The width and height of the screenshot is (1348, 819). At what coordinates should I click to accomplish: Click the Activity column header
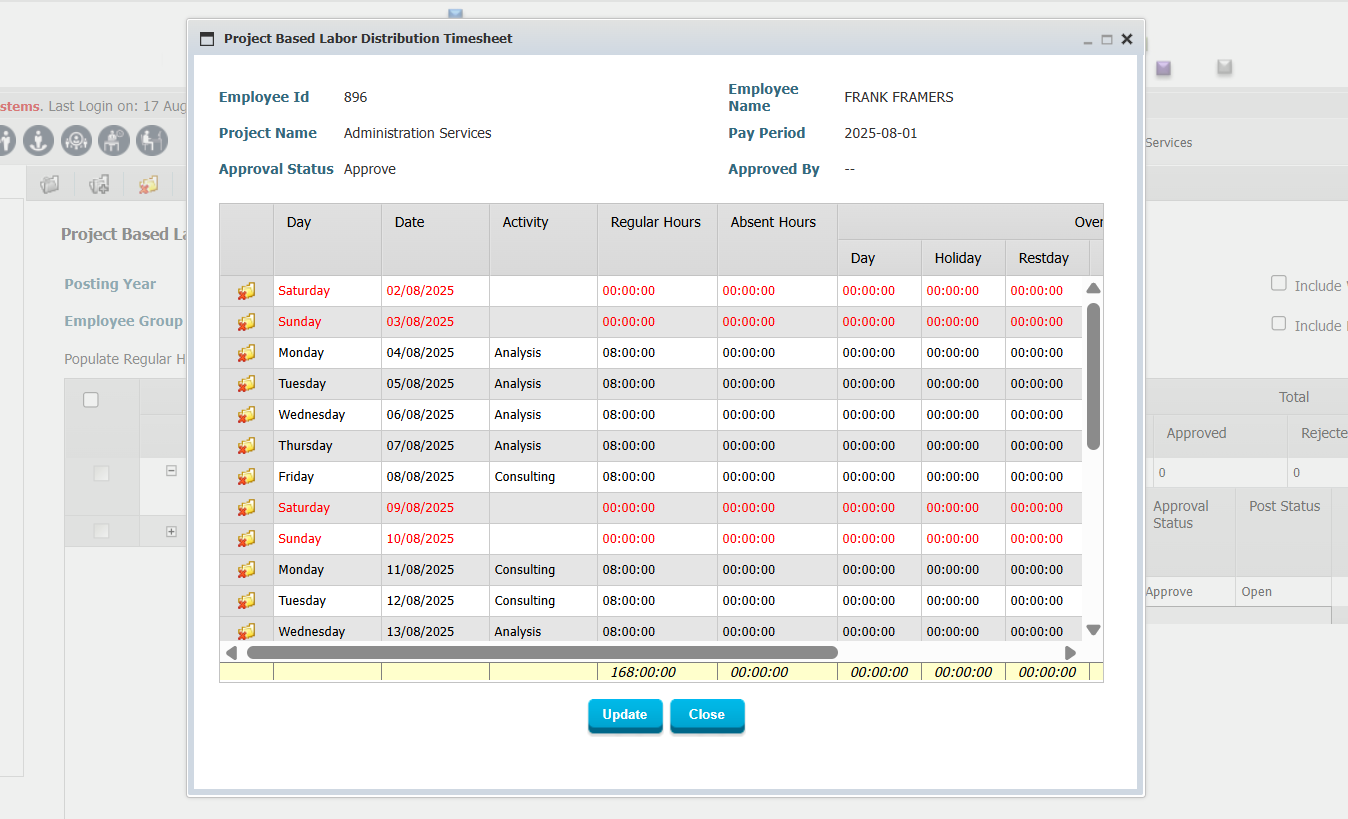point(543,240)
